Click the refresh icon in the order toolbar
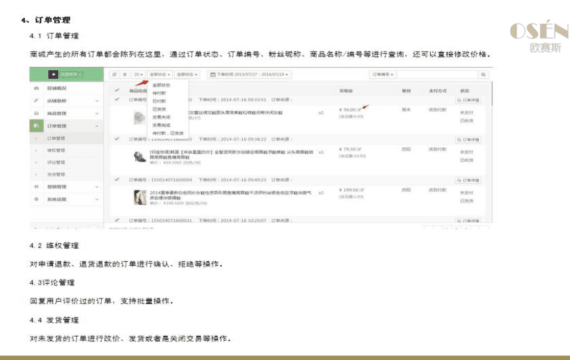 [x=114, y=75]
